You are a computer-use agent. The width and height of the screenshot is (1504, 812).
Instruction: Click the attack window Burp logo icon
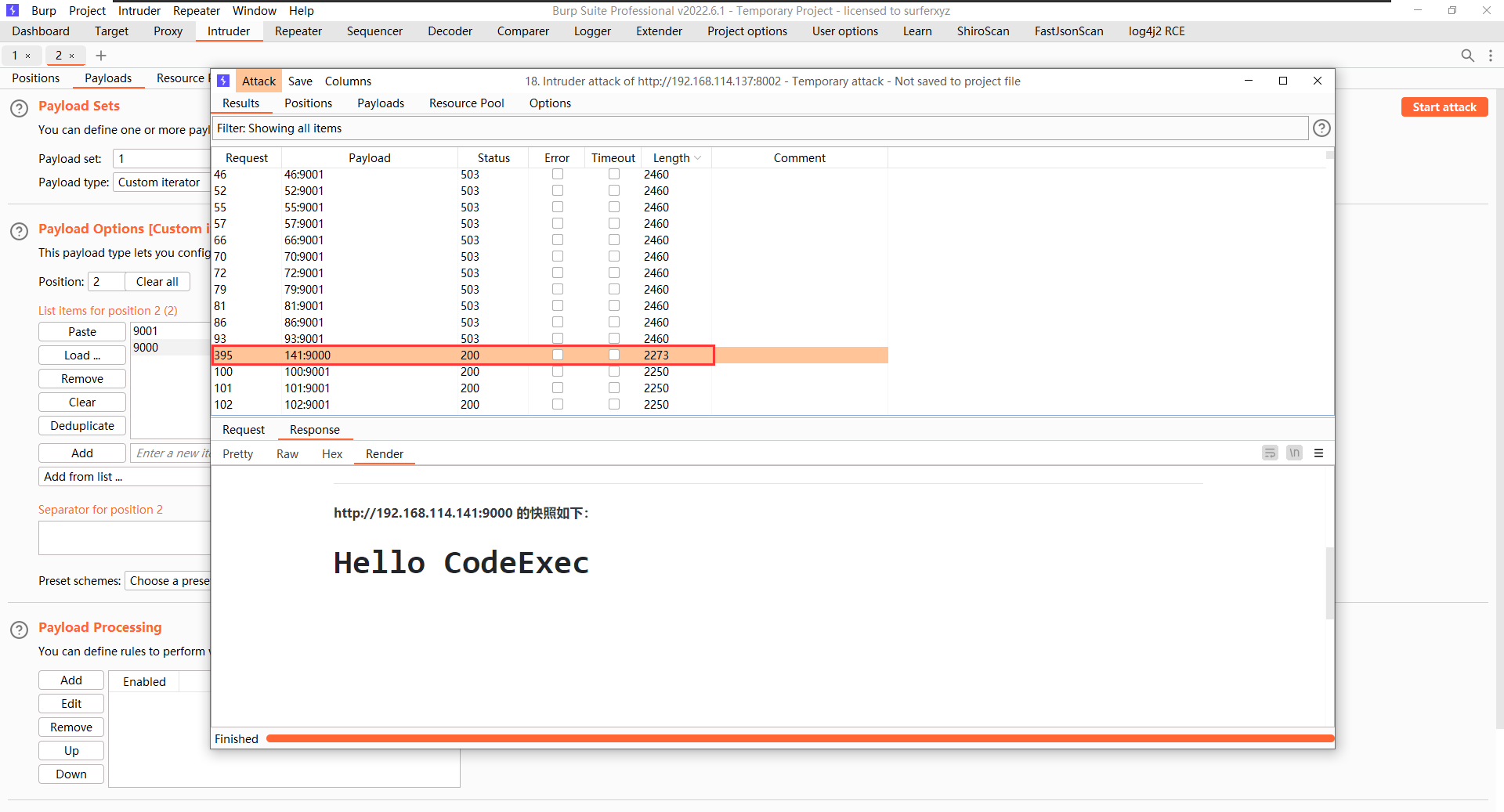[x=223, y=81]
